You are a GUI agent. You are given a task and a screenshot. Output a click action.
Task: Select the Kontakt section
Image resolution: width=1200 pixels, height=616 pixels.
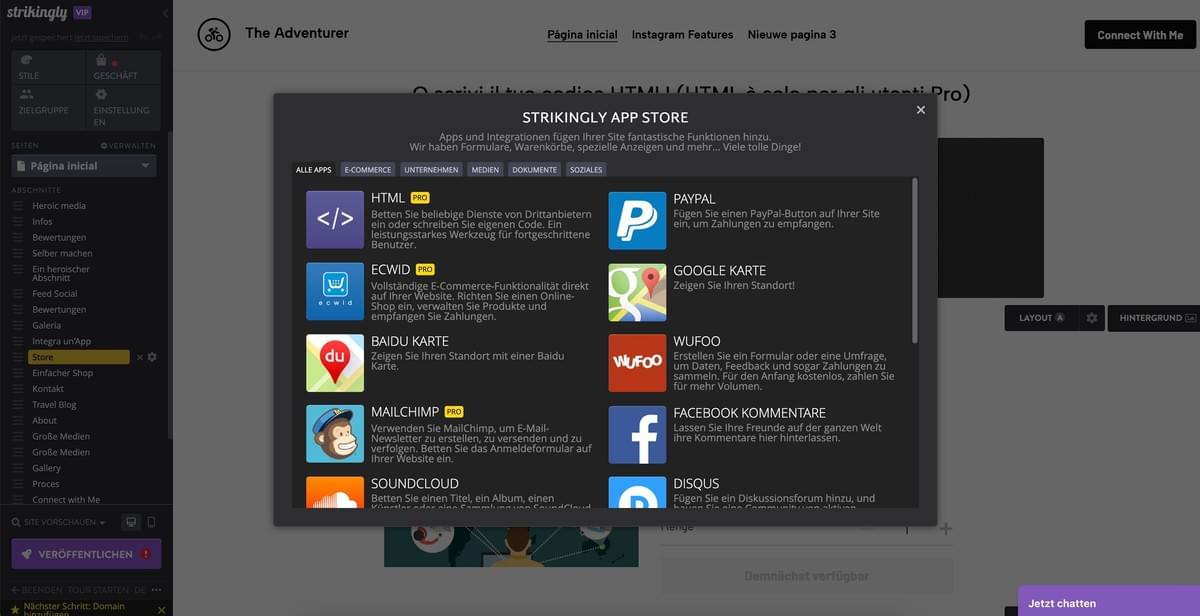pyautogui.click(x=48, y=389)
